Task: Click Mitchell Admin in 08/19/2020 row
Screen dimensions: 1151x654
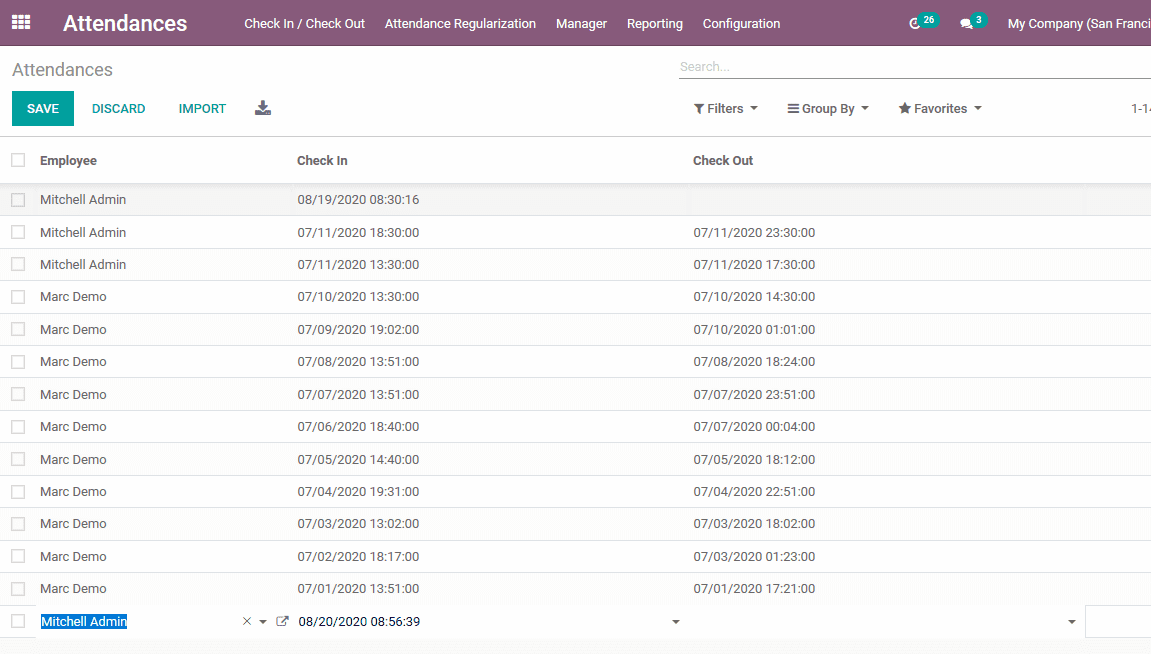Action: point(83,200)
